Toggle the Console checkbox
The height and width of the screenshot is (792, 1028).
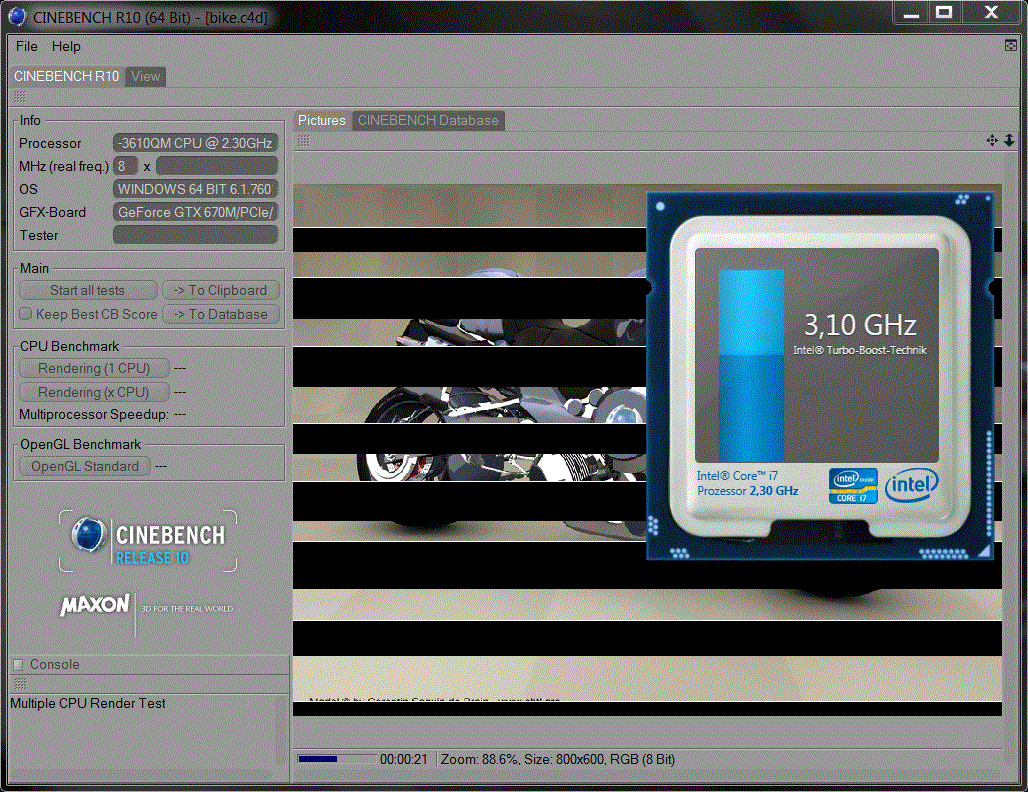tap(18, 665)
